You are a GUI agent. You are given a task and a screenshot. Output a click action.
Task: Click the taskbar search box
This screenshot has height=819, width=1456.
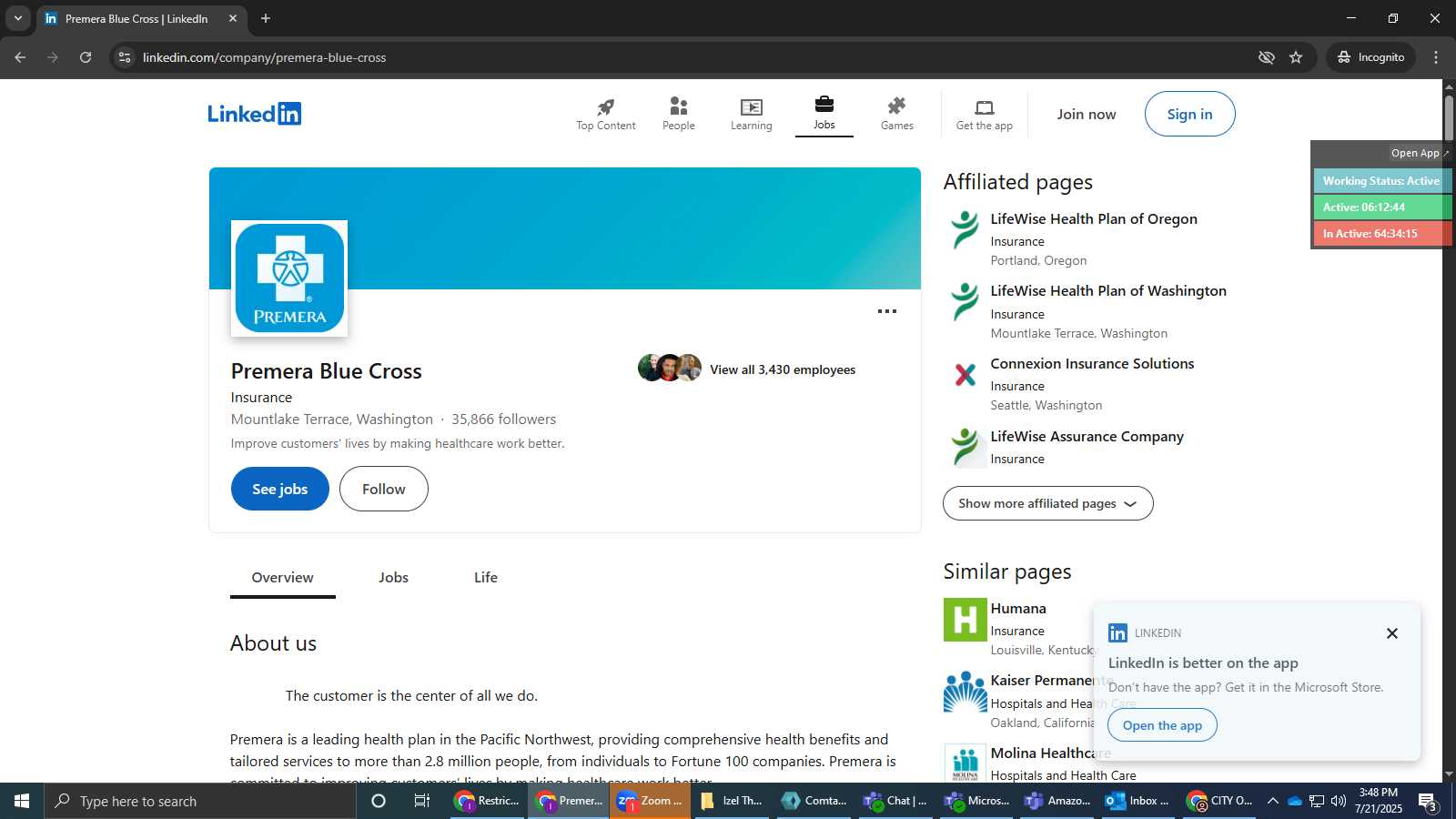point(200,801)
